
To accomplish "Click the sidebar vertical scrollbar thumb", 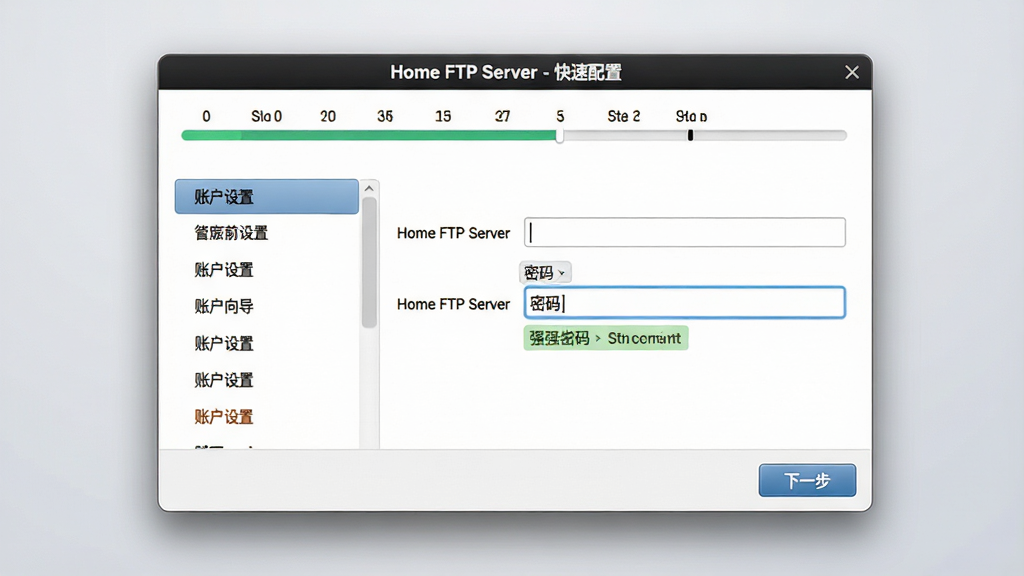I will click(x=369, y=262).
